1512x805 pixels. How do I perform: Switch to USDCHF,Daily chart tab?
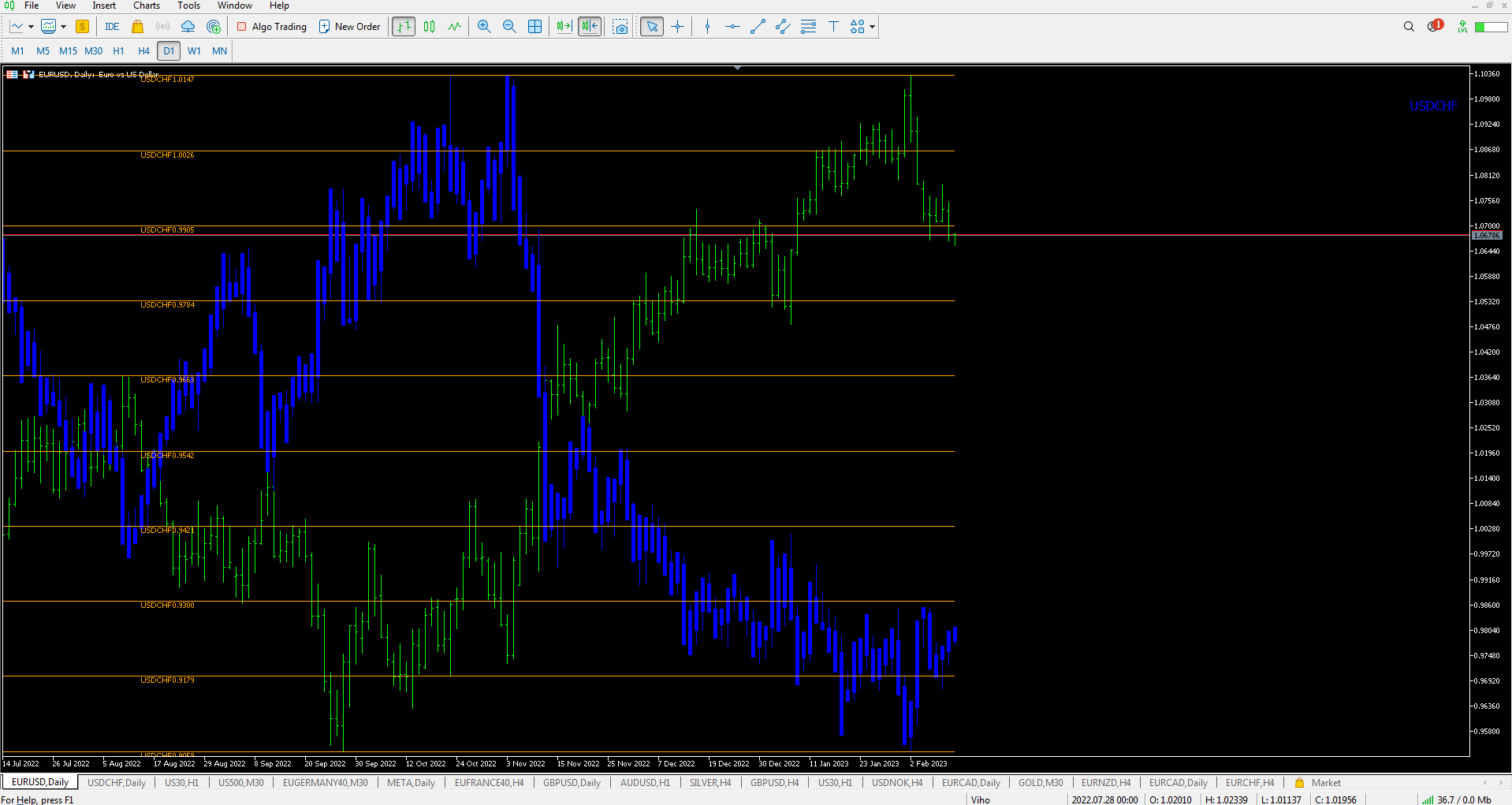[x=117, y=783]
